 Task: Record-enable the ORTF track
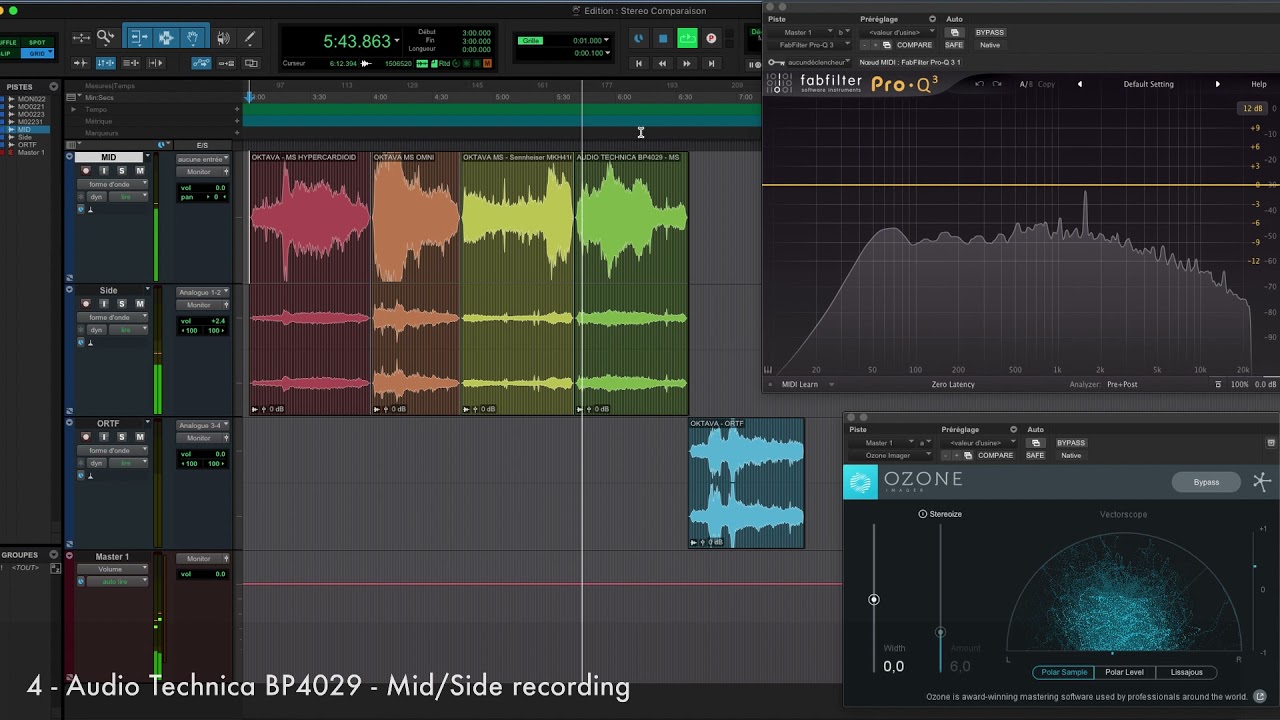pyautogui.click(x=86, y=437)
